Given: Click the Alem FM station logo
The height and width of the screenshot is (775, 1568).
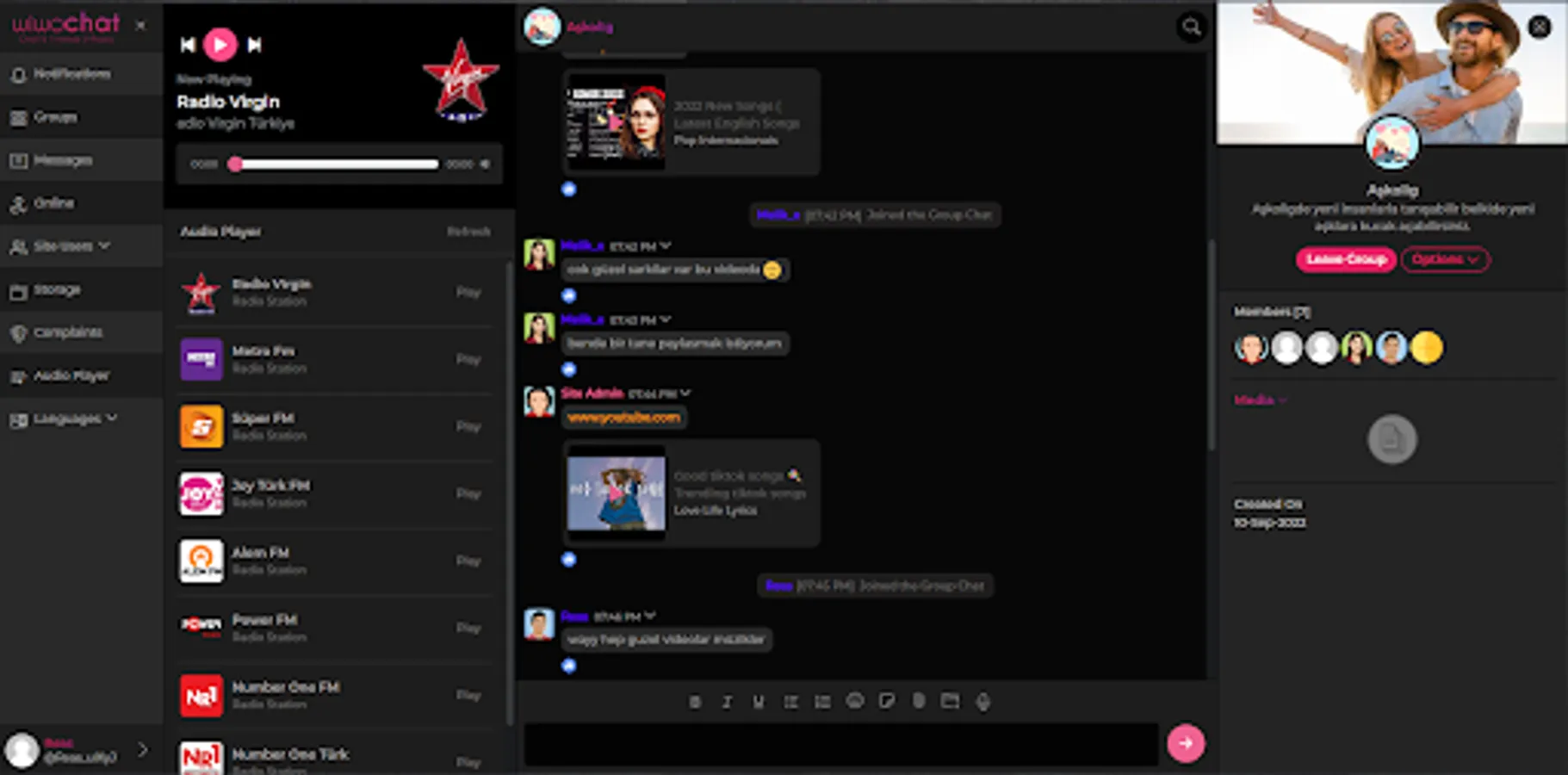Looking at the screenshot, I should tap(201, 561).
